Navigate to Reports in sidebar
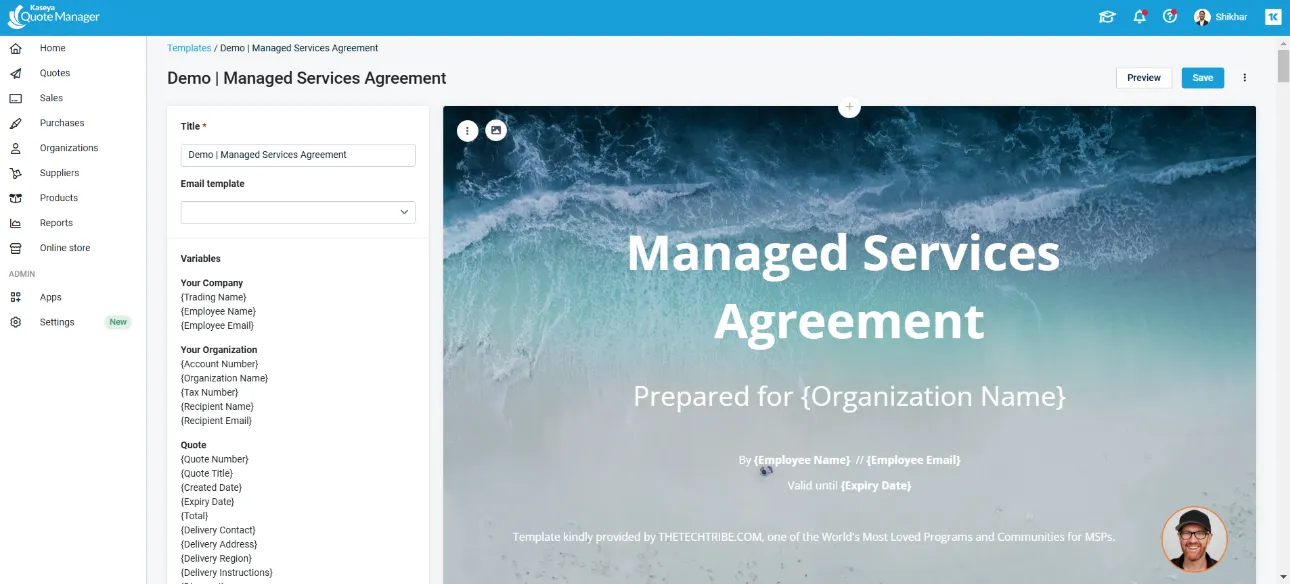Screen dimensions: 1290x584 (56, 223)
